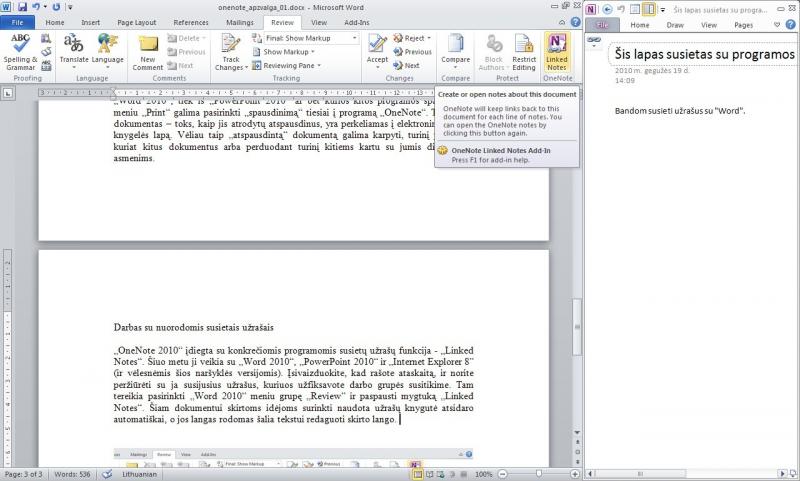
Task: Run Spelling & Grammar check
Action: 20,52
